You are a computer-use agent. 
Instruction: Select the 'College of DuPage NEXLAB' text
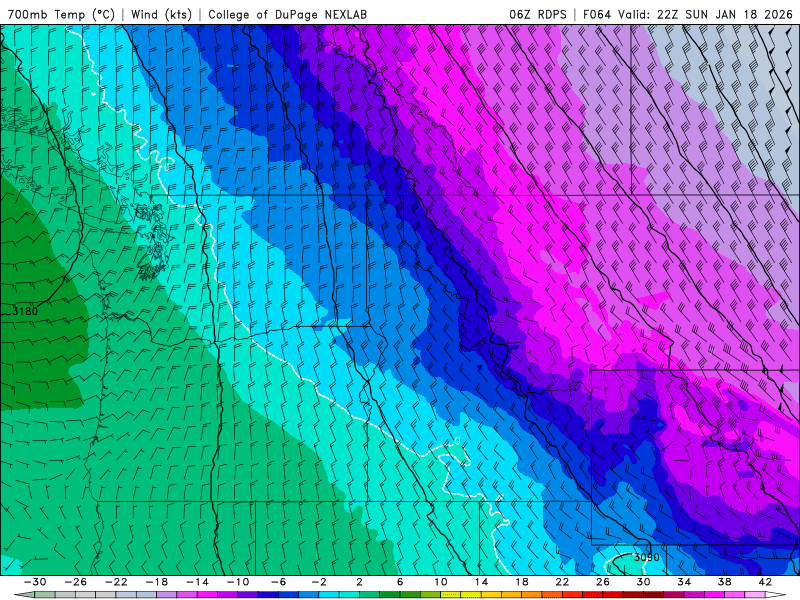click(287, 14)
